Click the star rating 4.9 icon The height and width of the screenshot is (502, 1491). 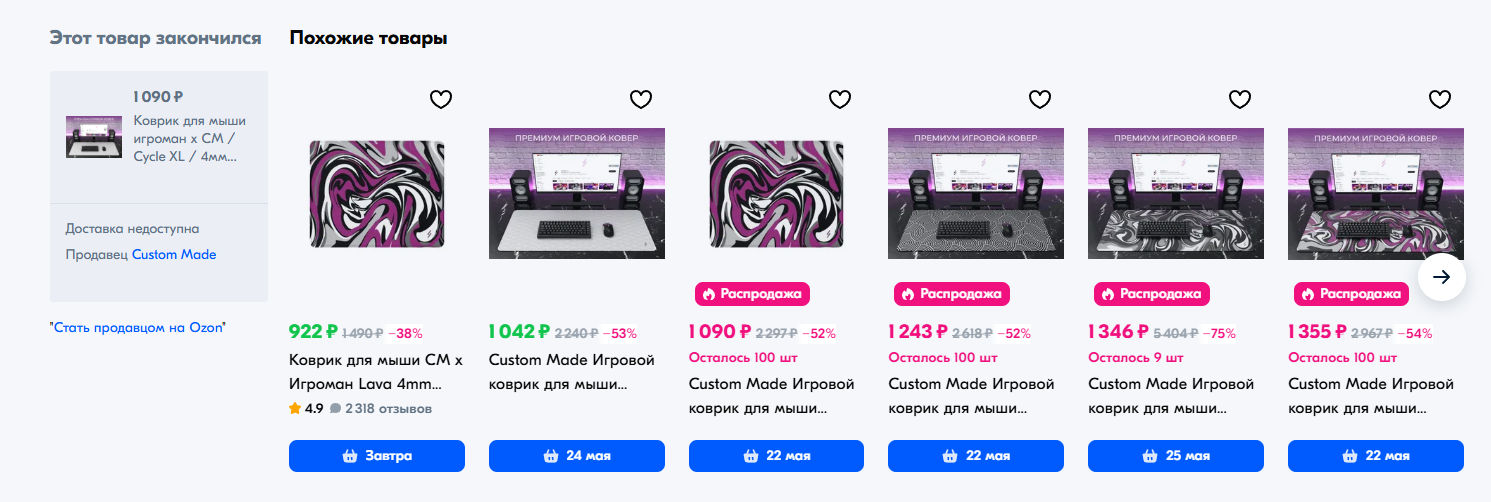tap(295, 408)
